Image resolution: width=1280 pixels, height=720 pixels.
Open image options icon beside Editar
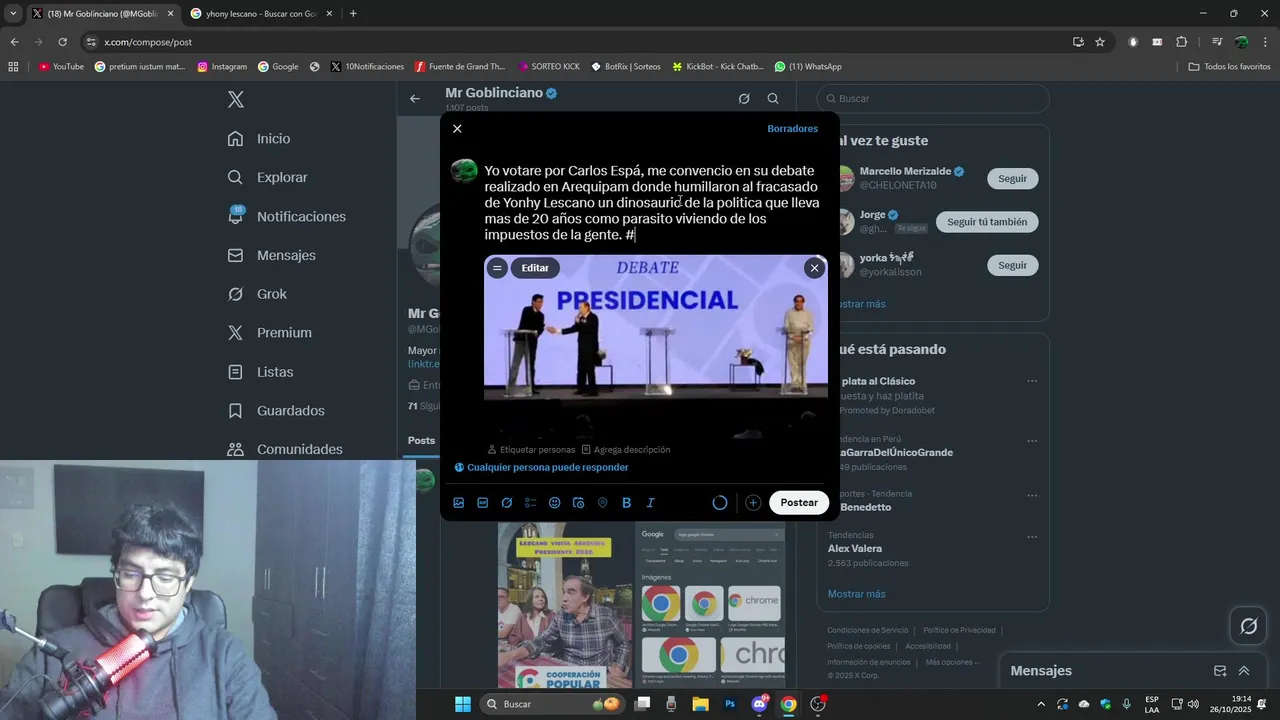(497, 268)
